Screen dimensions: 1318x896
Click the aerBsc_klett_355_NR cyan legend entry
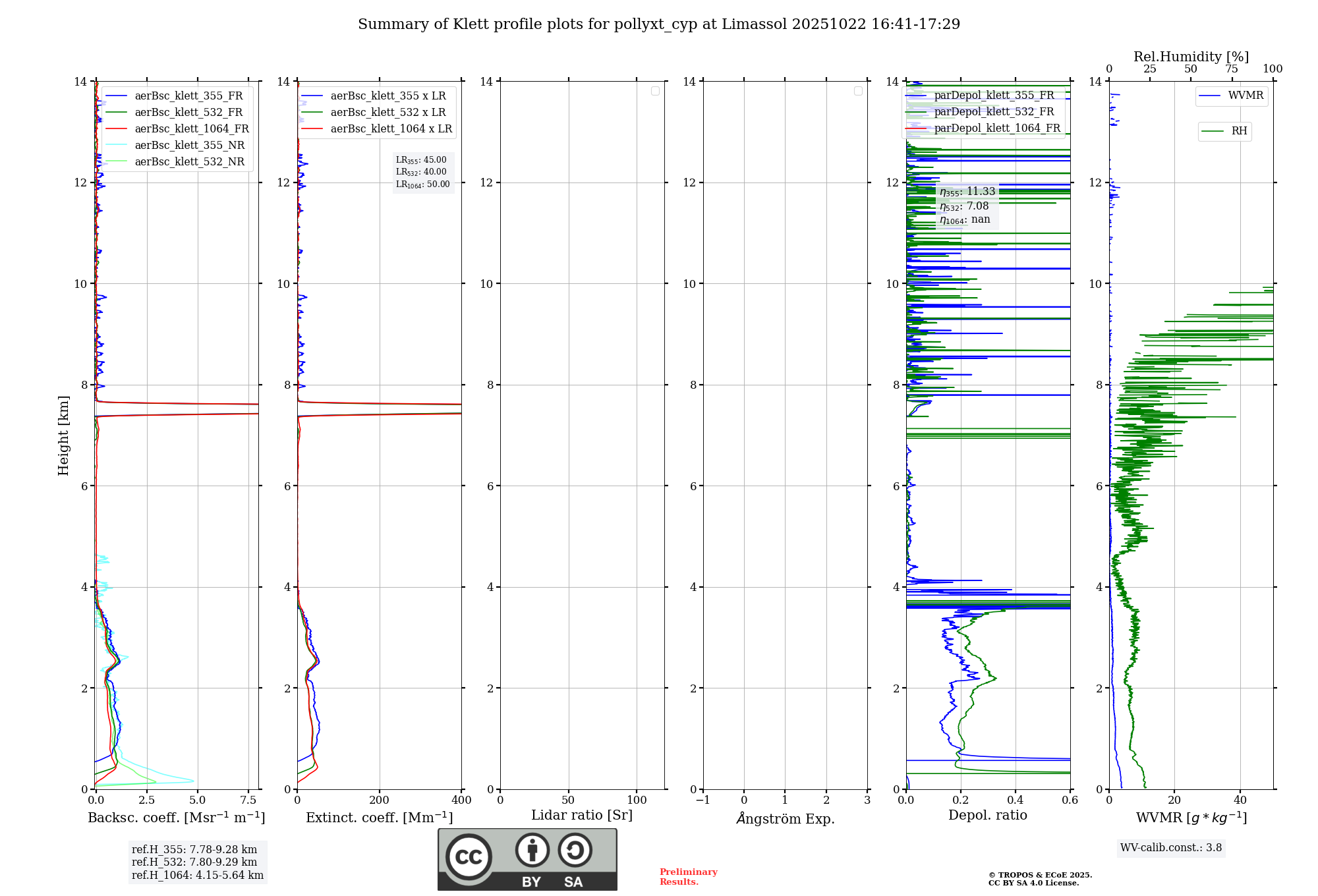click(189, 145)
